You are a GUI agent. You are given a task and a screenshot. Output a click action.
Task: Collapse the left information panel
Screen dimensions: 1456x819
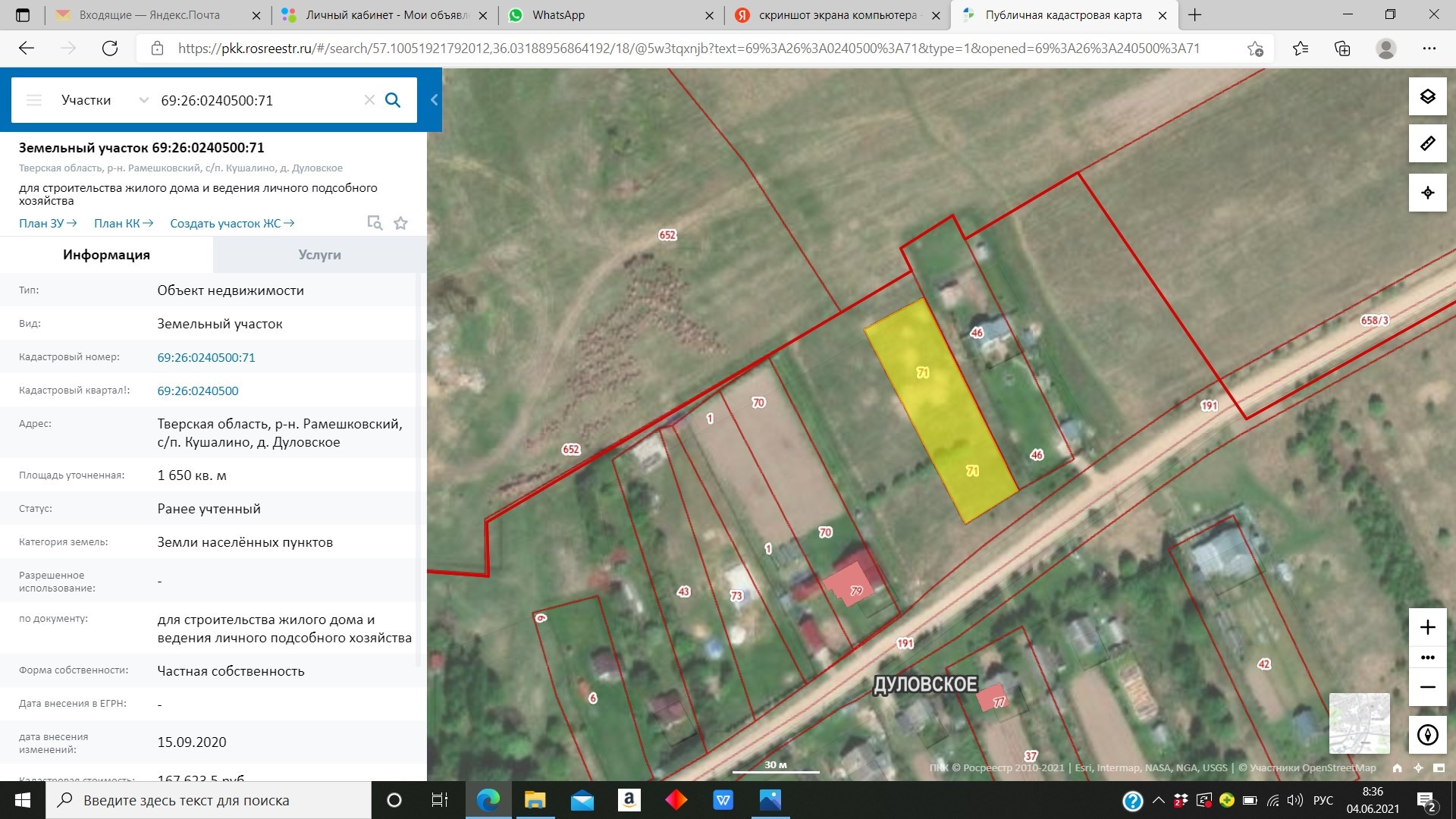435,99
